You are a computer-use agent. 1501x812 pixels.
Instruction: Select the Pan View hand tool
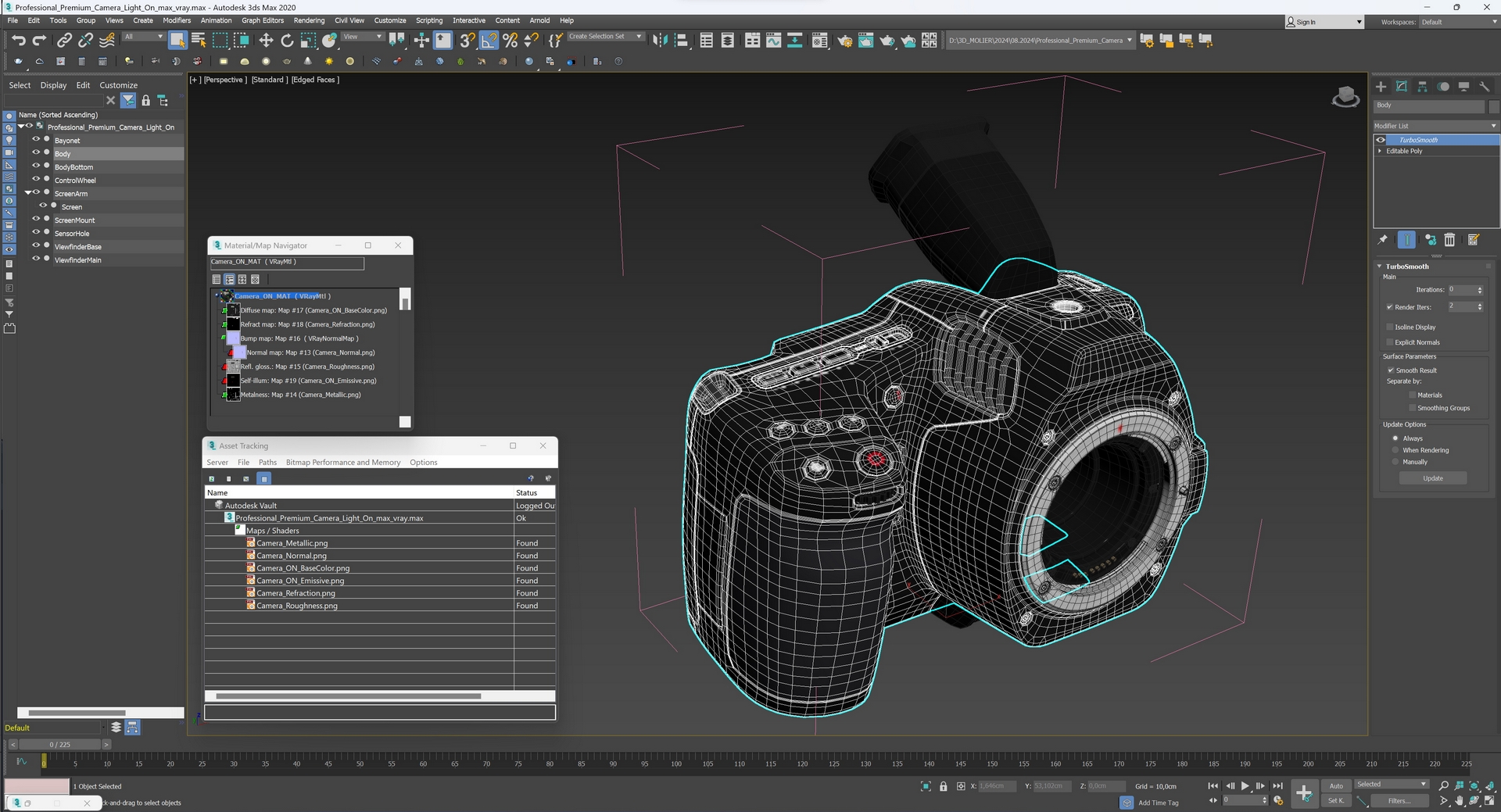[1459, 800]
